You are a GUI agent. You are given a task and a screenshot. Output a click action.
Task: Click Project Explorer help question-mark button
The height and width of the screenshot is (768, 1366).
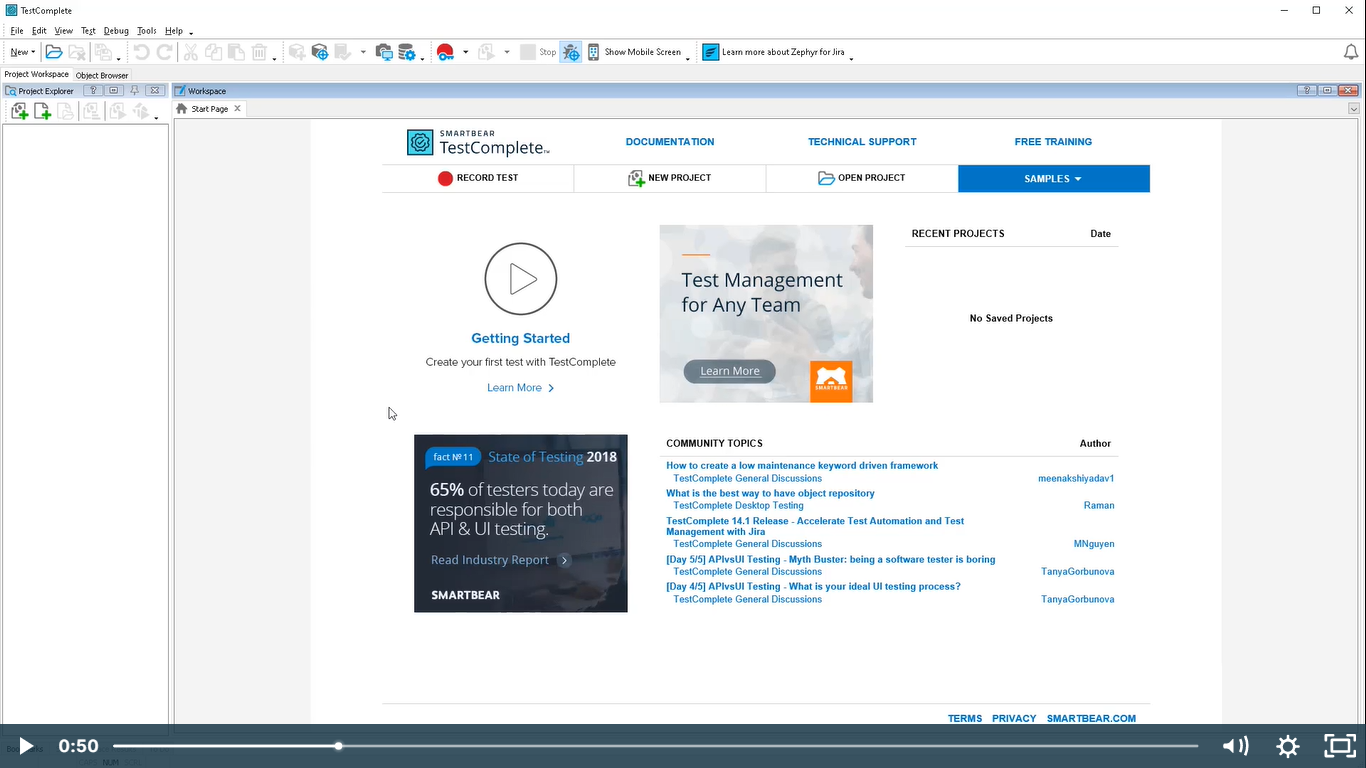click(x=93, y=91)
